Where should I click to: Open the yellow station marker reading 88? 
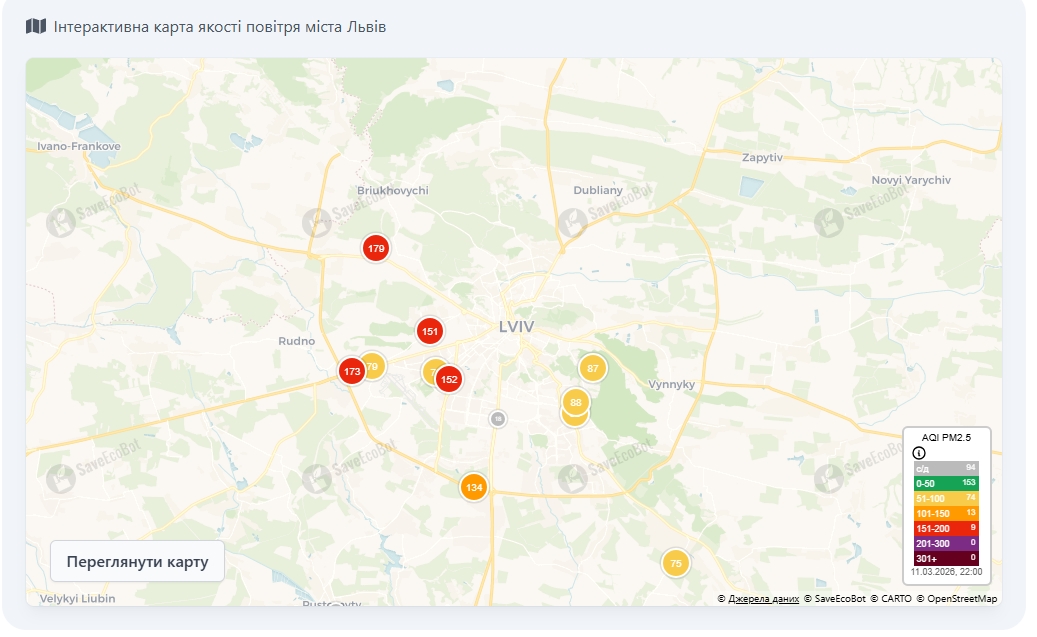tap(575, 402)
